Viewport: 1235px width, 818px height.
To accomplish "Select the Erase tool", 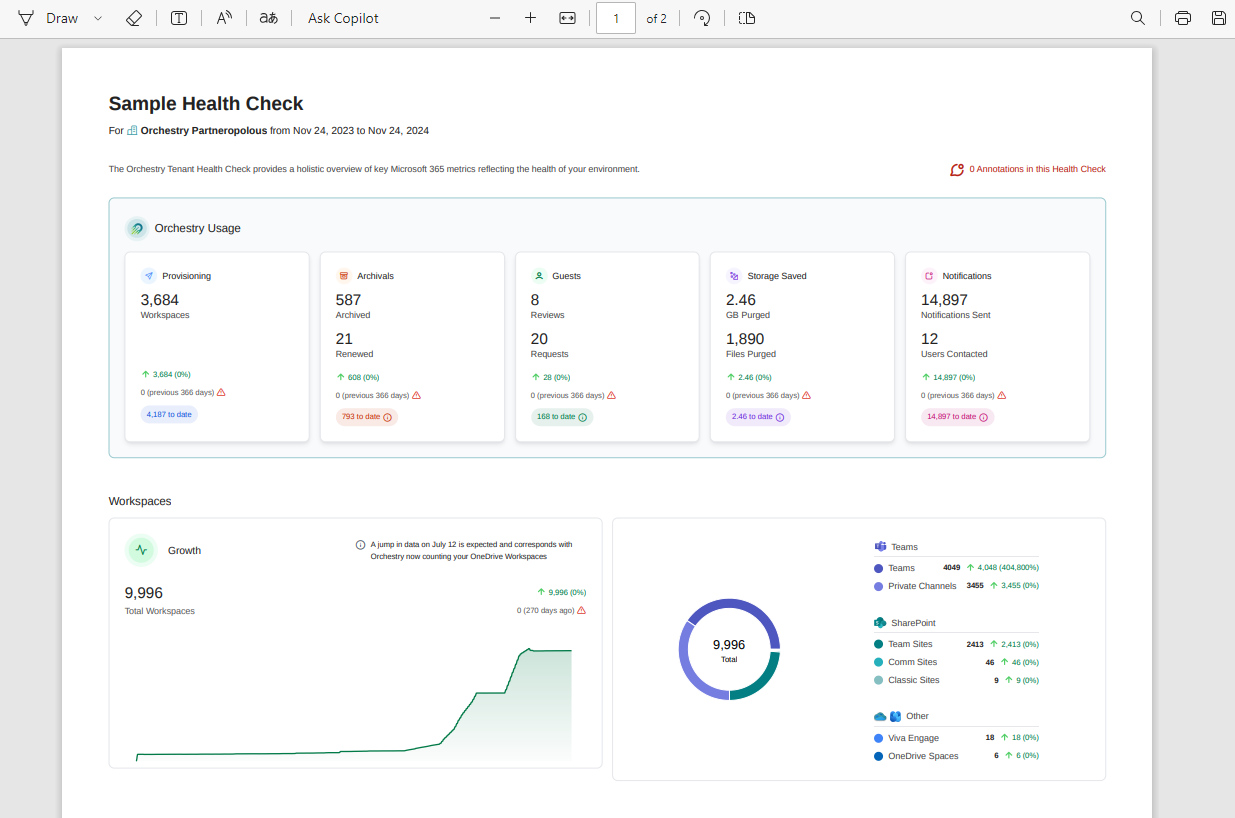I will [134, 18].
